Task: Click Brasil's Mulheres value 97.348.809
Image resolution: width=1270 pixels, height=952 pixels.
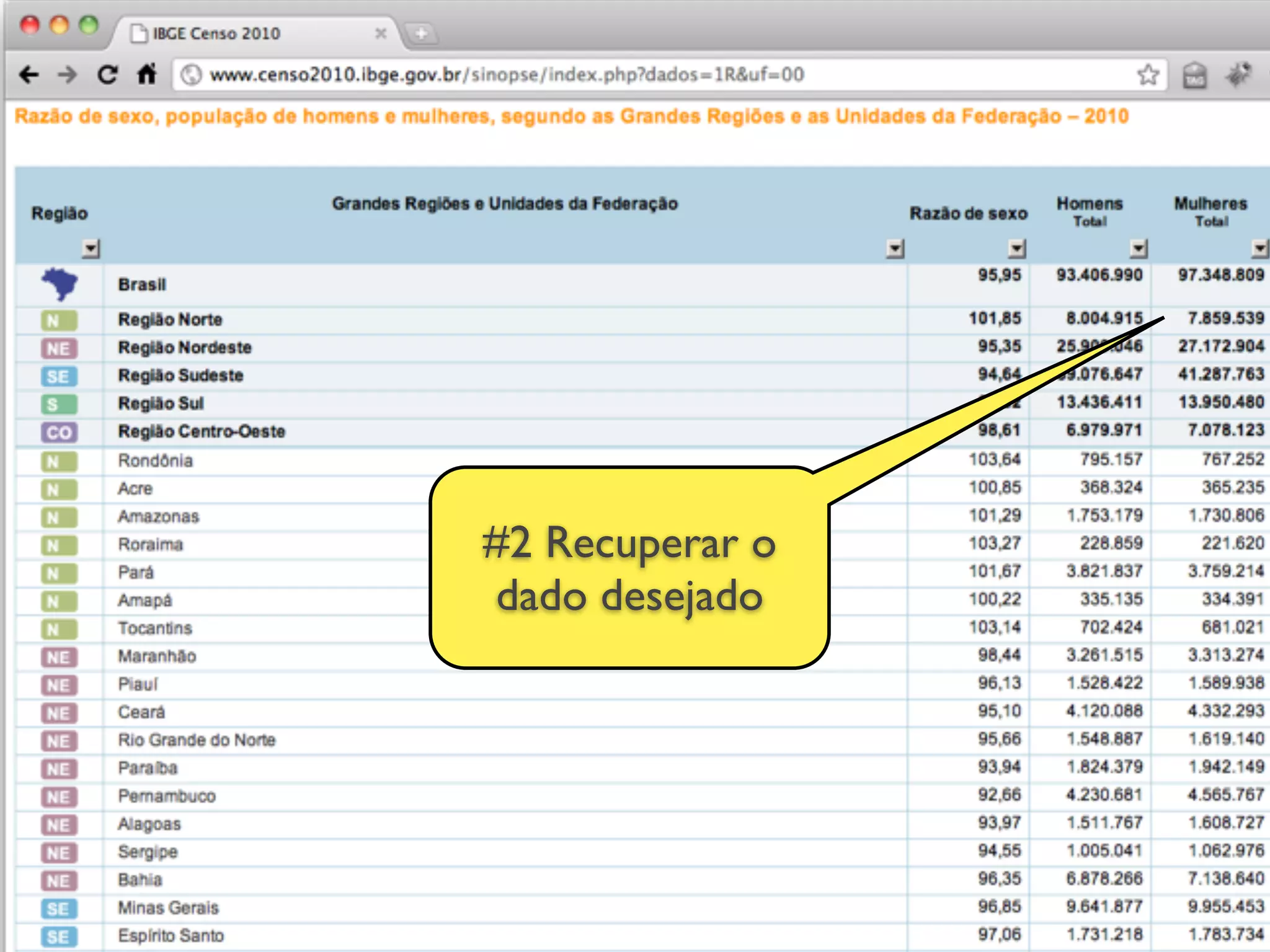Action: [x=1220, y=275]
